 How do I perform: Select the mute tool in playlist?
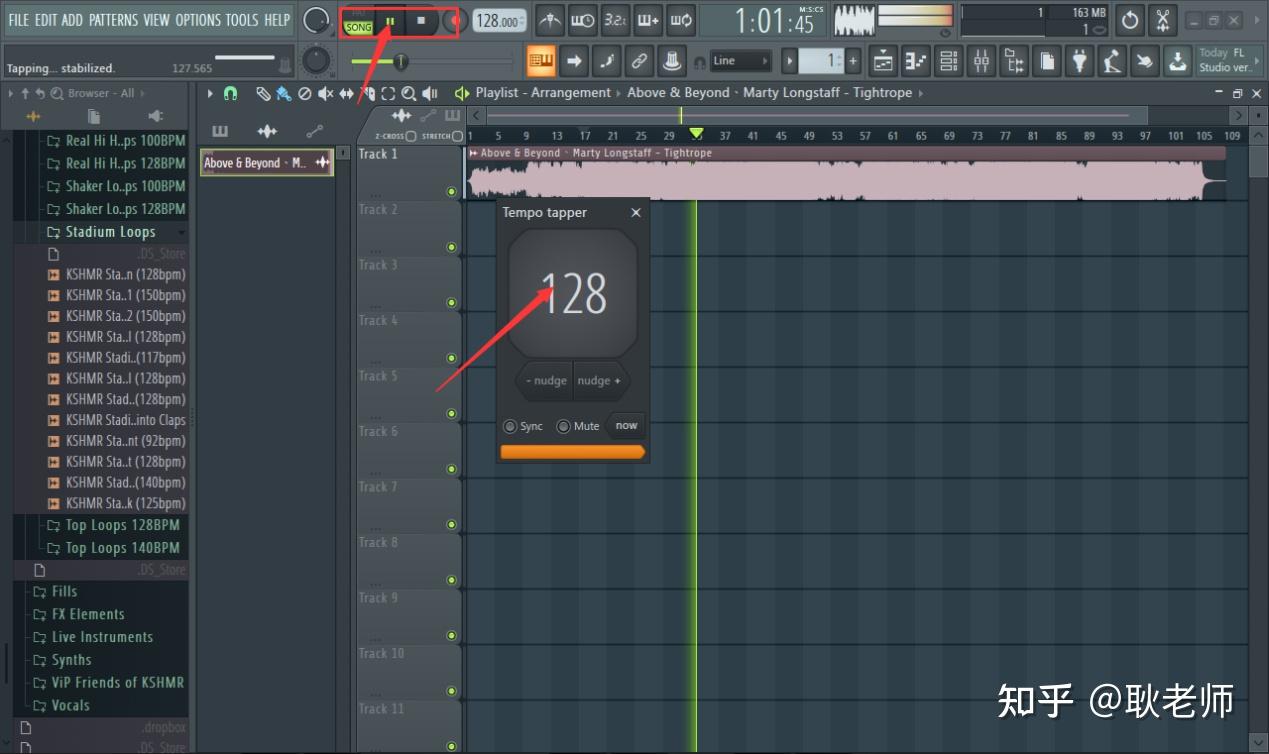tap(326, 93)
